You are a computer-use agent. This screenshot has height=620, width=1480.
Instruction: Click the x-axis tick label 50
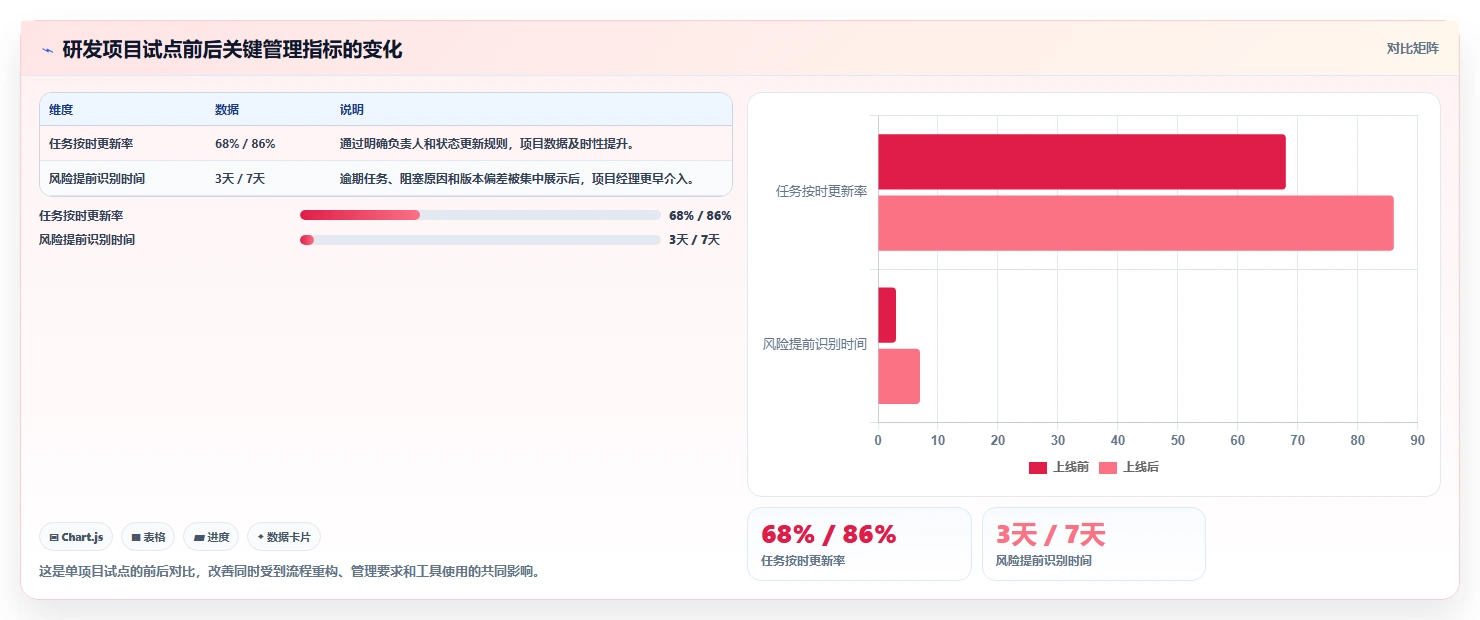point(1178,440)
